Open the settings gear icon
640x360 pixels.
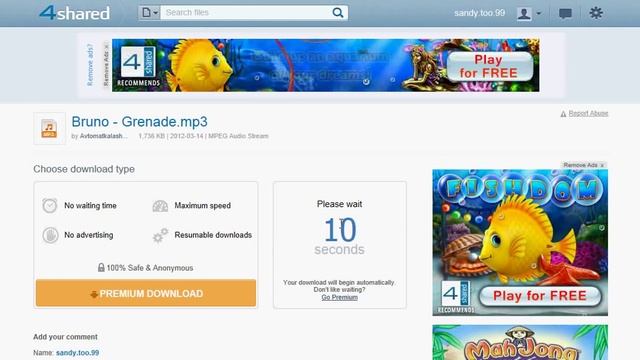coord(596,13)
